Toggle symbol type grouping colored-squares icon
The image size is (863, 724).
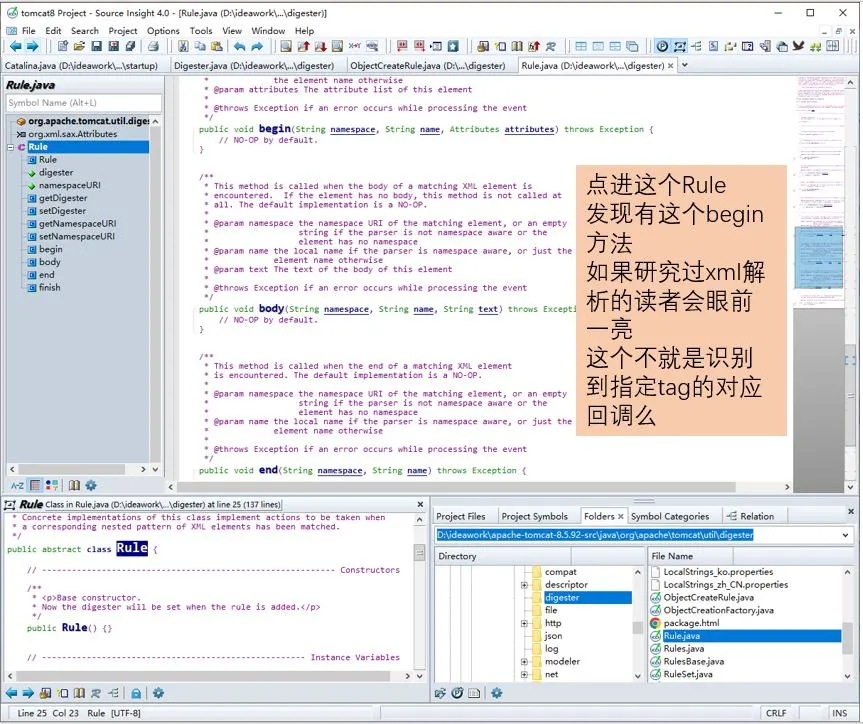52,485
